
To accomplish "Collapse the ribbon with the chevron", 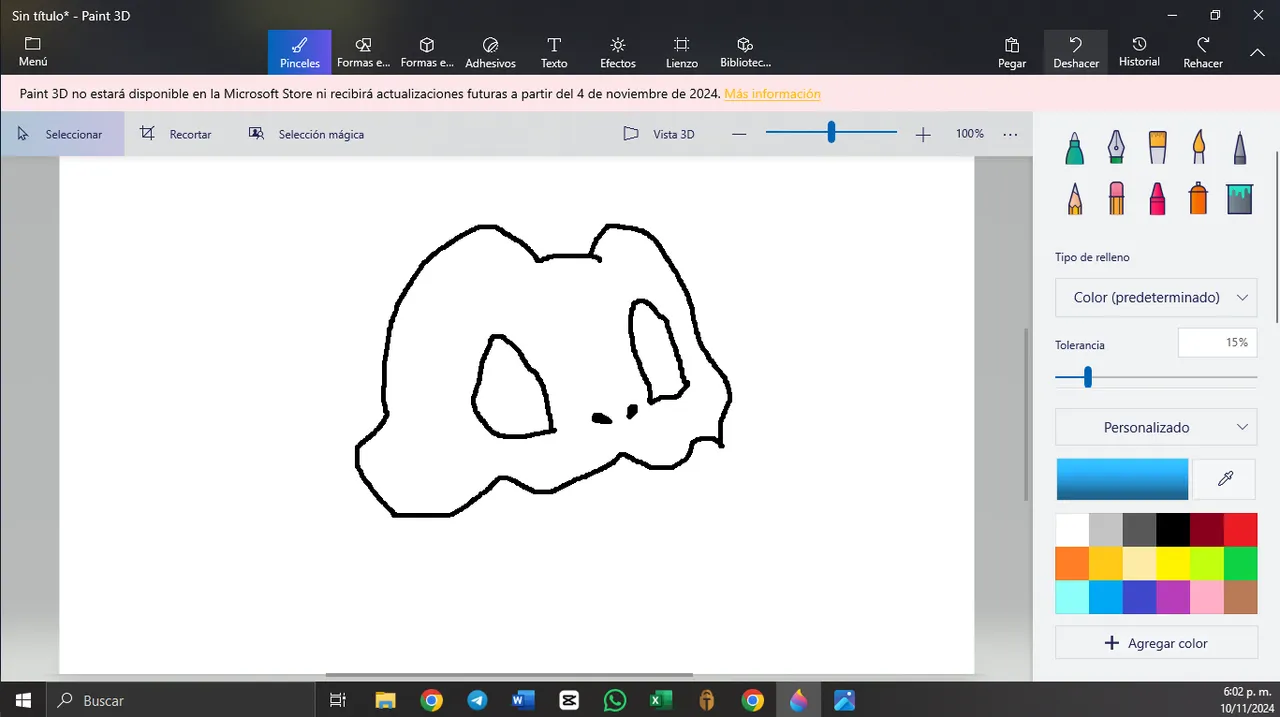I will [1257, 52].
